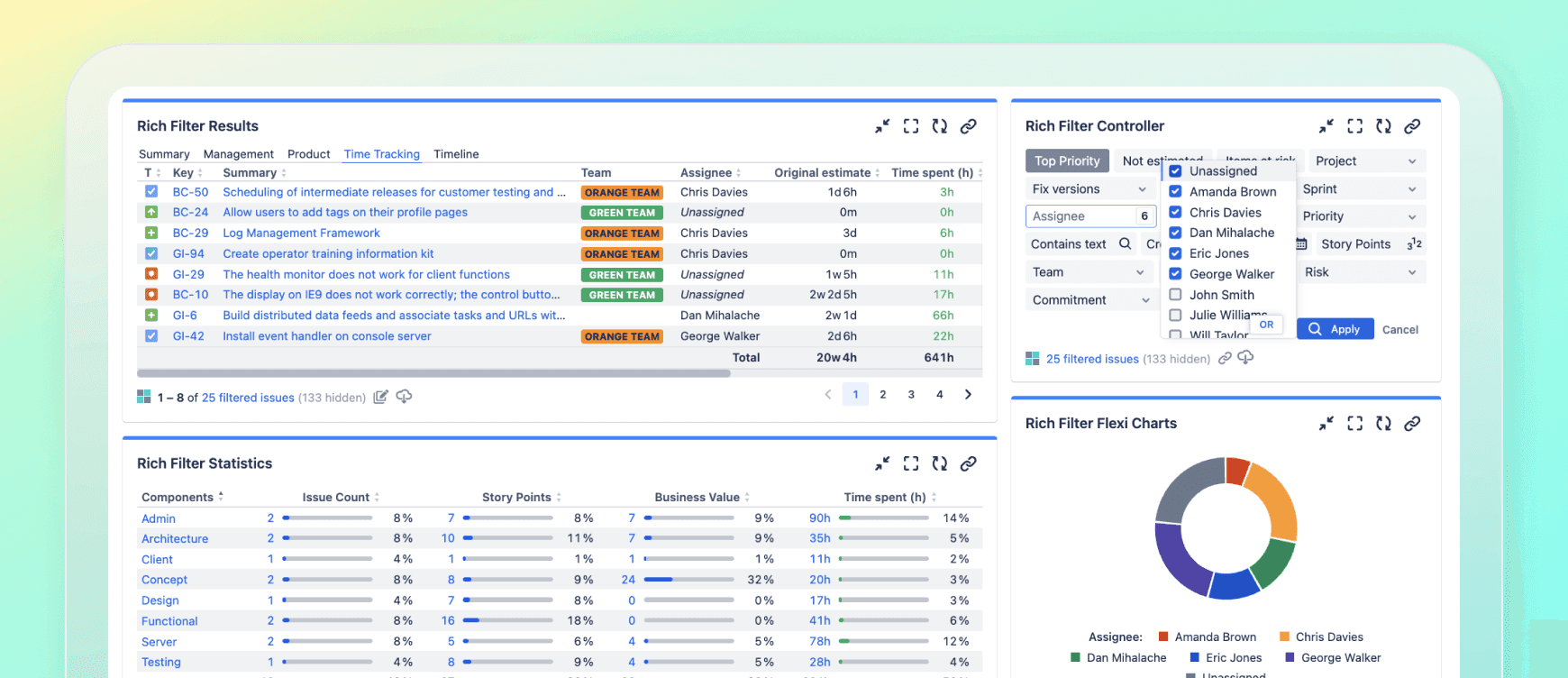Refresh the Rich Filter Results gadget
The width and height of the screenshot is (1568, 678).
pyautogui.click(x=940, y=126)
